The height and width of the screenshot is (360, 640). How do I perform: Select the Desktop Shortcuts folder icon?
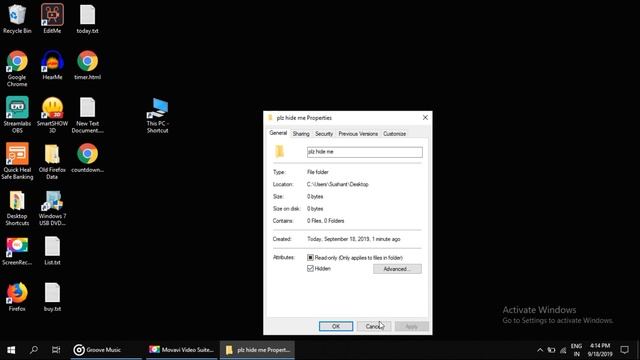(x=17, y=208)
